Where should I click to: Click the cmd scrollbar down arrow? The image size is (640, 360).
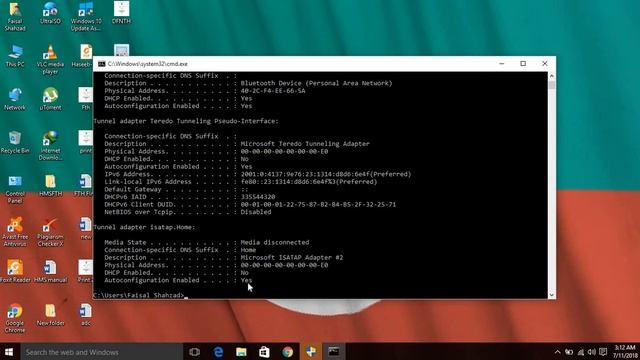coord(552,295)
